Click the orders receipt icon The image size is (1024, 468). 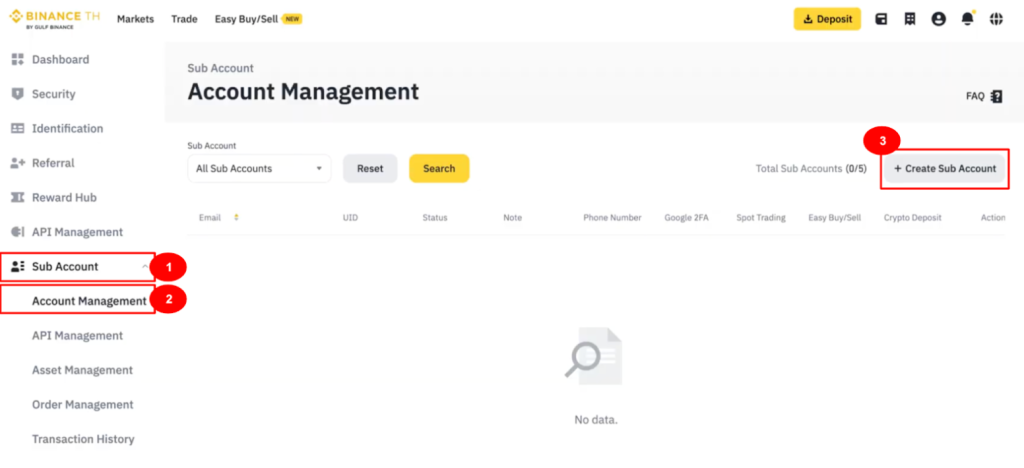point(909,19)
